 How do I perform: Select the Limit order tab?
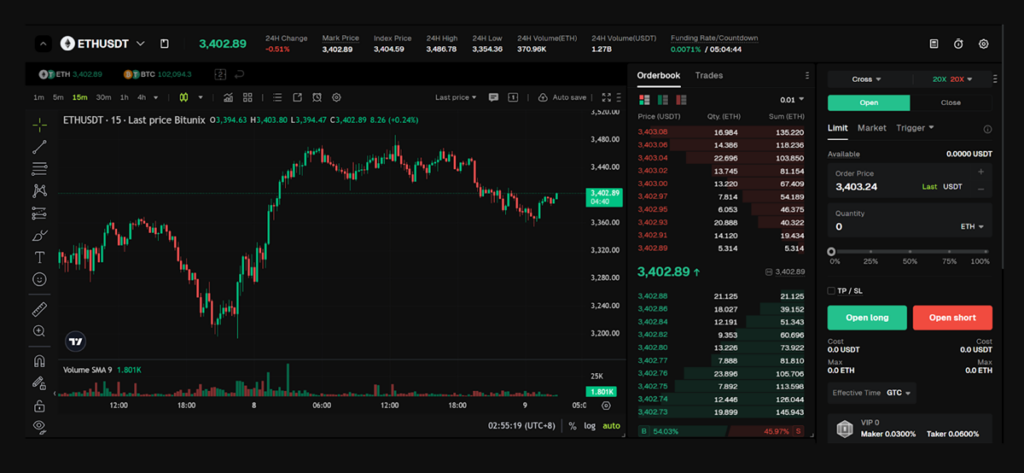click(837, 128)
